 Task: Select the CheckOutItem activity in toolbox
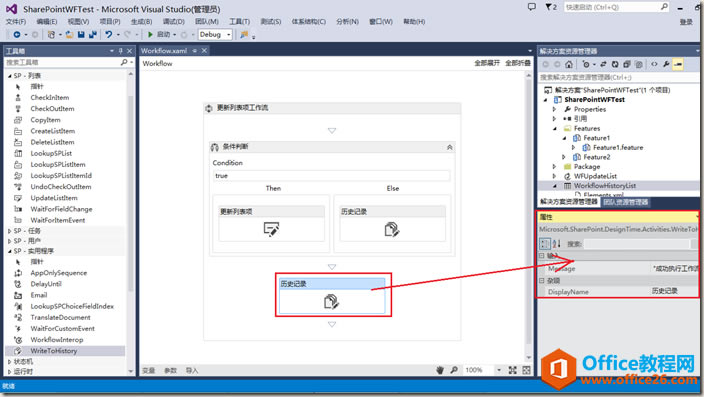click(52, 109)
